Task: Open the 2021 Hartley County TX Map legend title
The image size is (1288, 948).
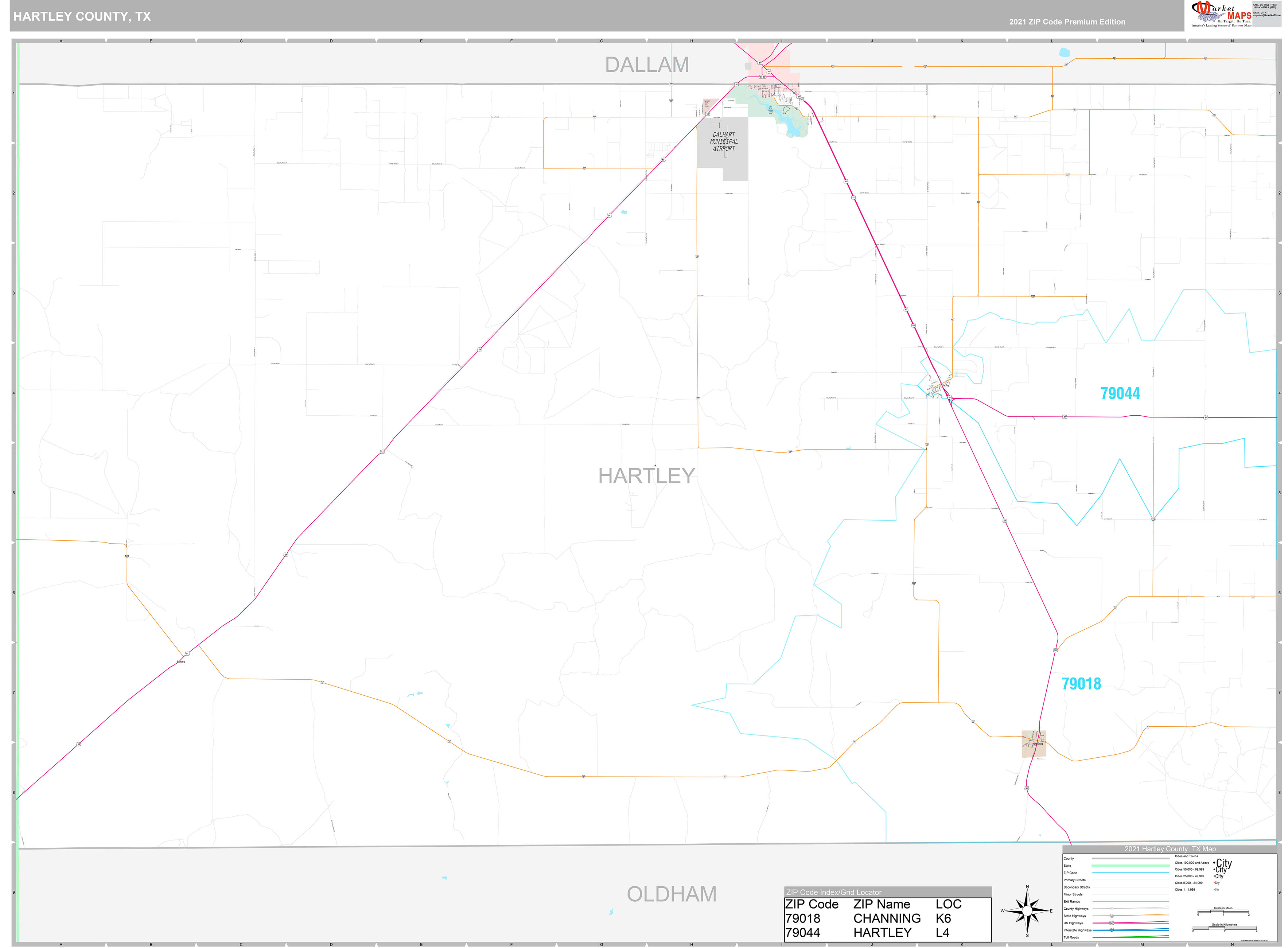Action: pos(1170,849)
